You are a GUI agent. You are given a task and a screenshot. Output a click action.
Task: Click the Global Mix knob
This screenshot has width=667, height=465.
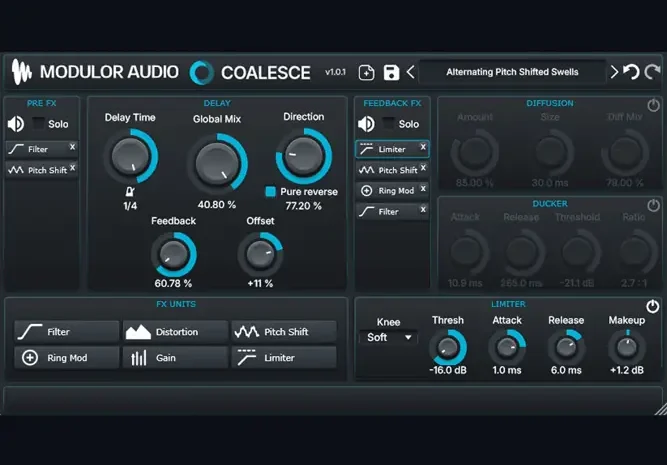click(217, 163)
